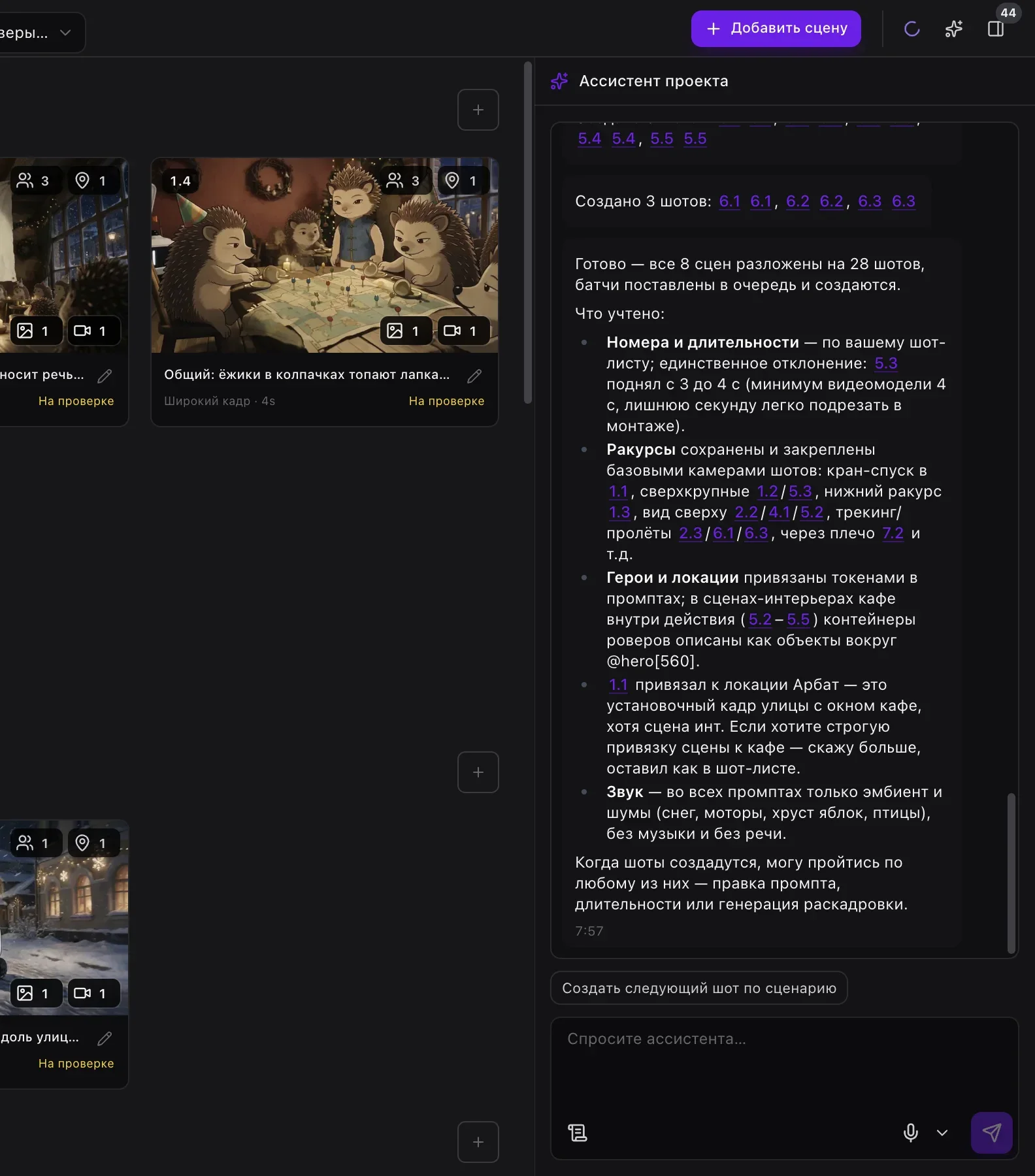Open the 2.3 link after 'пролёты'
Screen dimensions: 1035x1176
tap(690, 533)
